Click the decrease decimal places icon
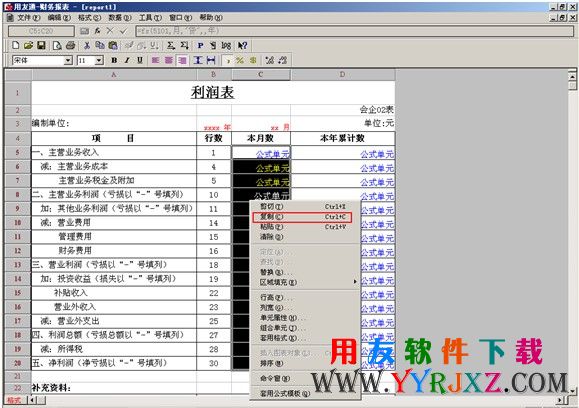 282,60
